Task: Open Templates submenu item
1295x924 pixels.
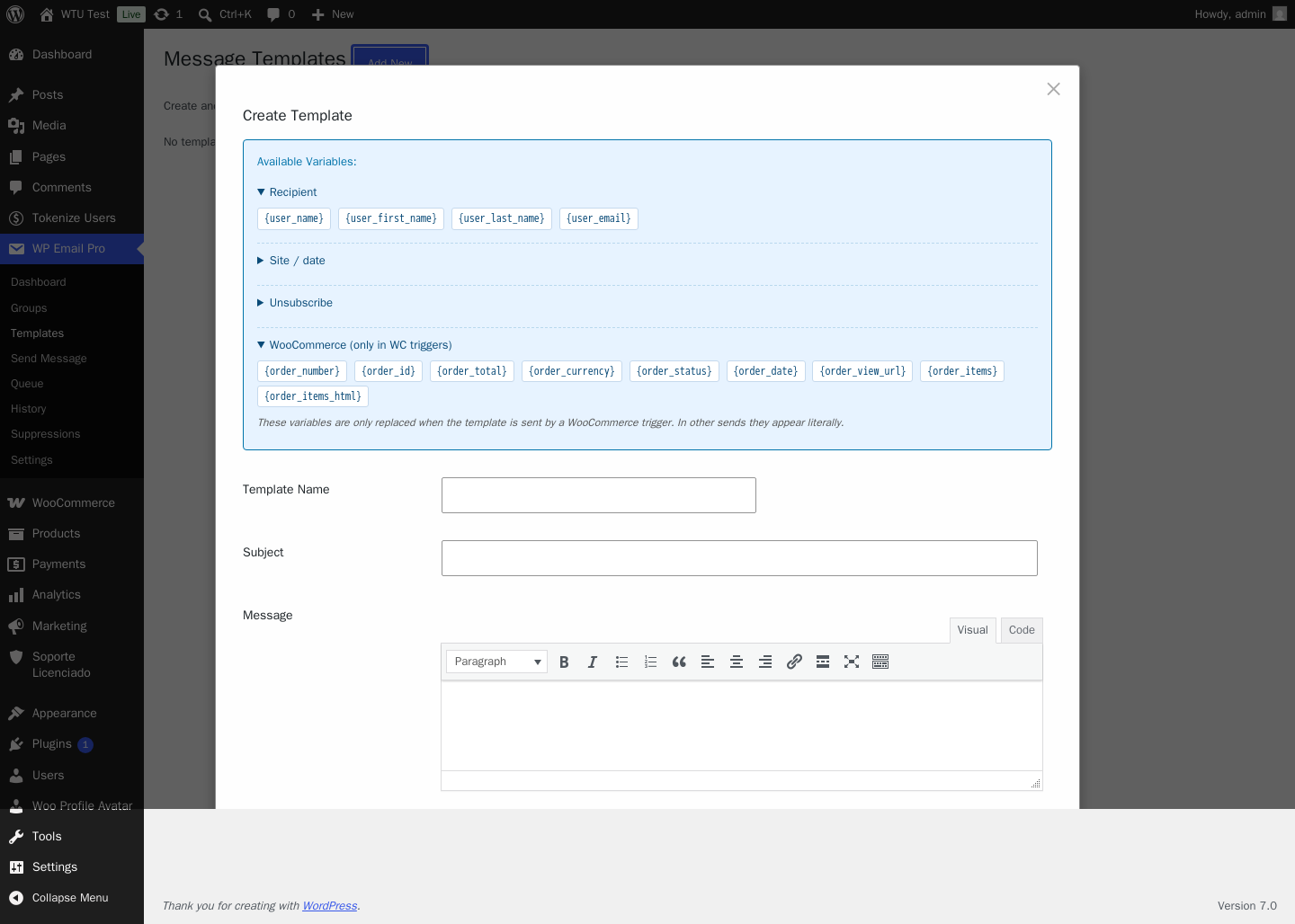Action: 72,333
